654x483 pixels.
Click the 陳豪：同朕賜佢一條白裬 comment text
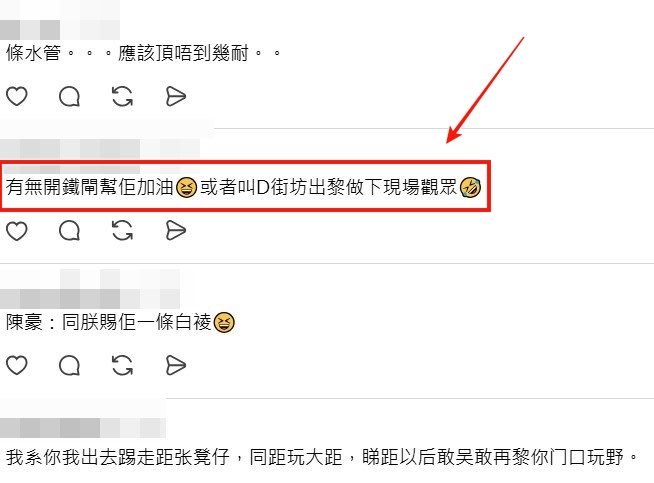[x=120, y=322]
